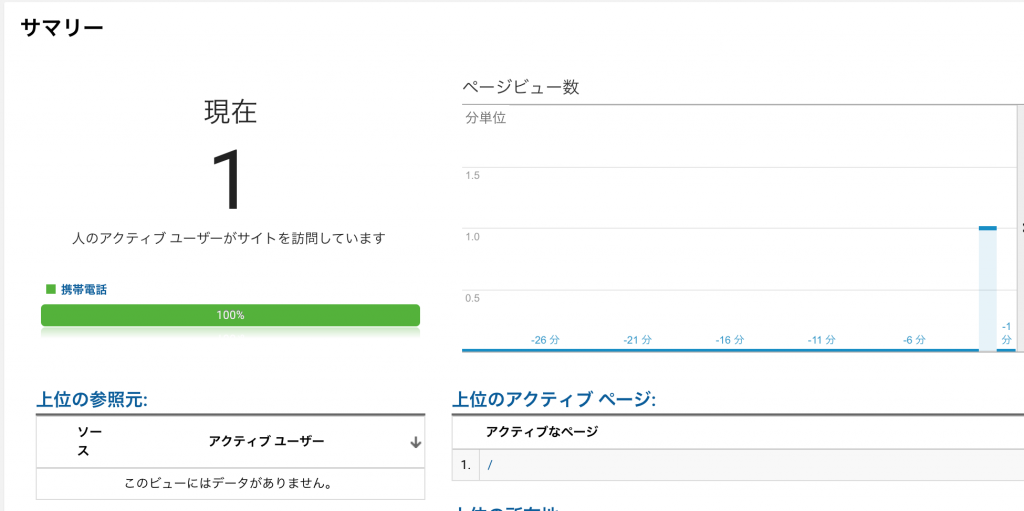Open the 上位の参照元 report link

tap(92, 400)
